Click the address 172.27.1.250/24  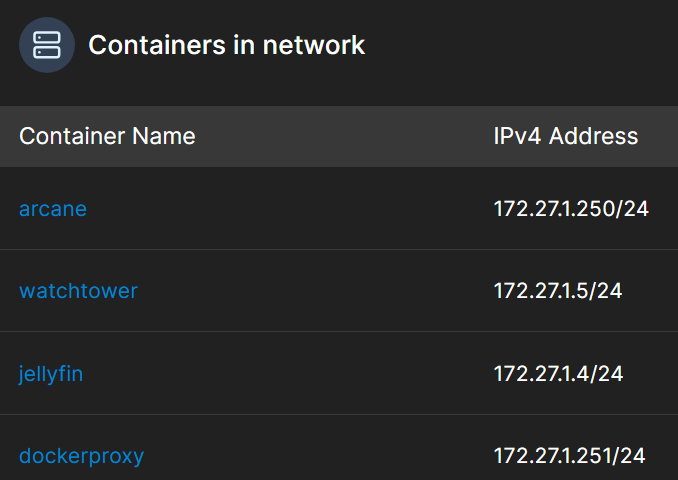tap(571, 209)
